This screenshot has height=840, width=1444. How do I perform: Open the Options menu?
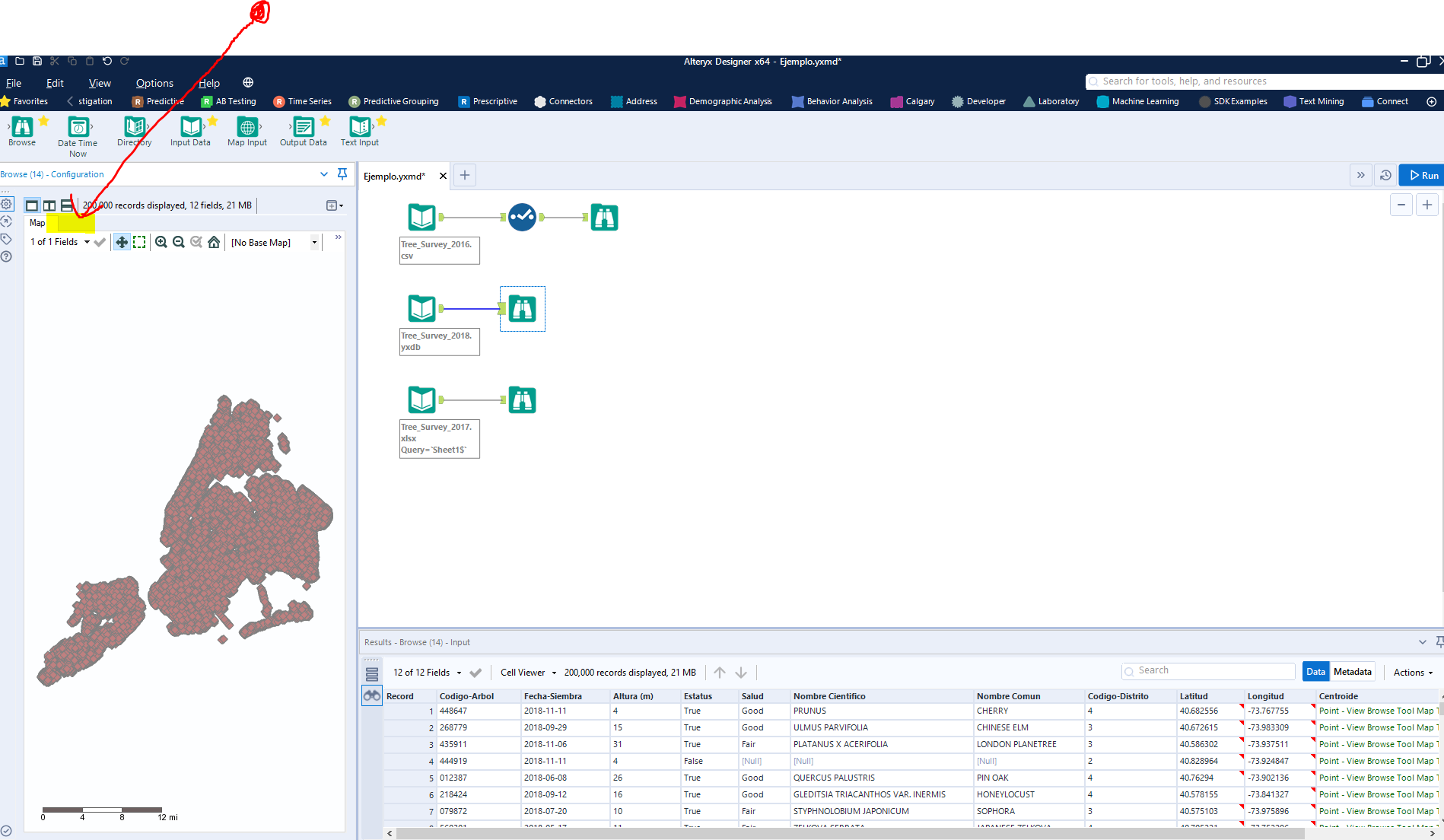[x=154, y=83]
